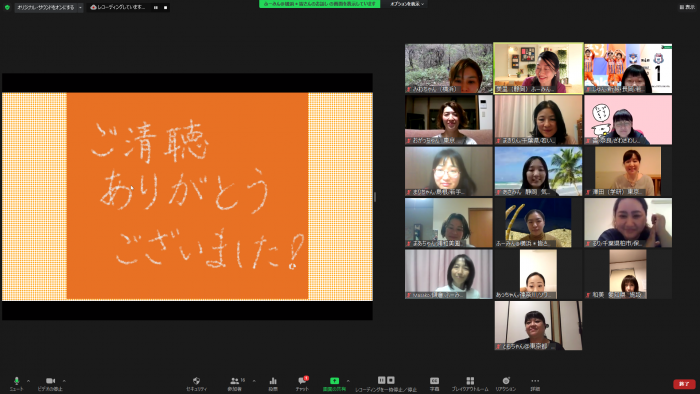700x394 pixels.
Task: Mute the microphone in the toolbar
Action: pos(17,383)
